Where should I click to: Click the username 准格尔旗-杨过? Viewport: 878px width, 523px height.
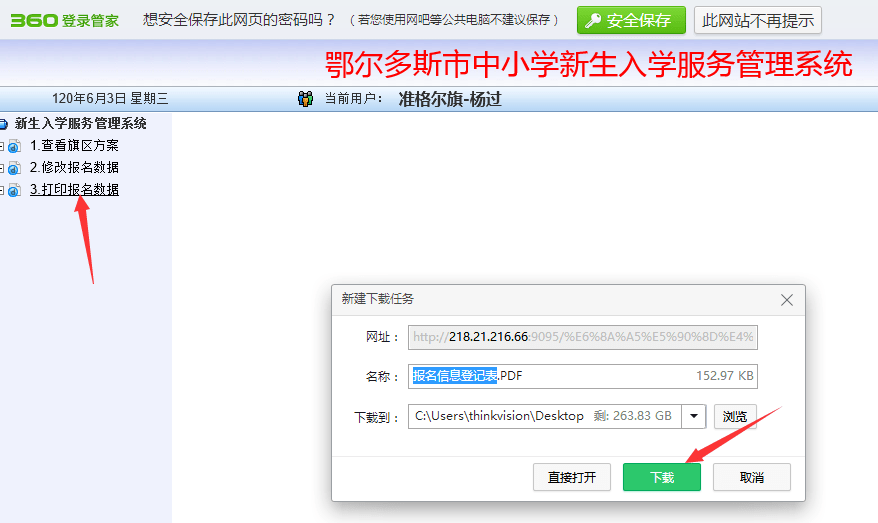(x=450, y=100)
